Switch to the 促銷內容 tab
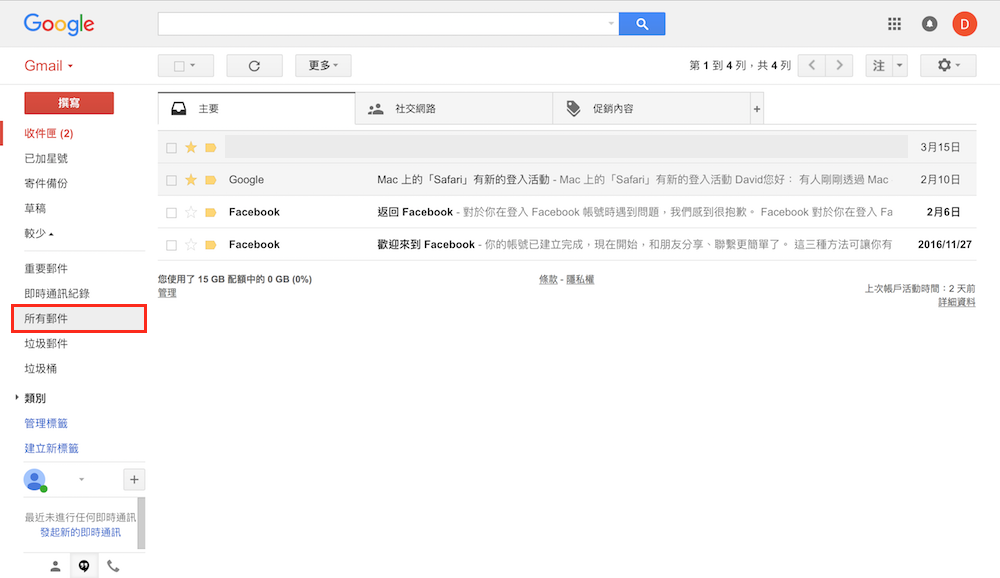 point(652,108)
